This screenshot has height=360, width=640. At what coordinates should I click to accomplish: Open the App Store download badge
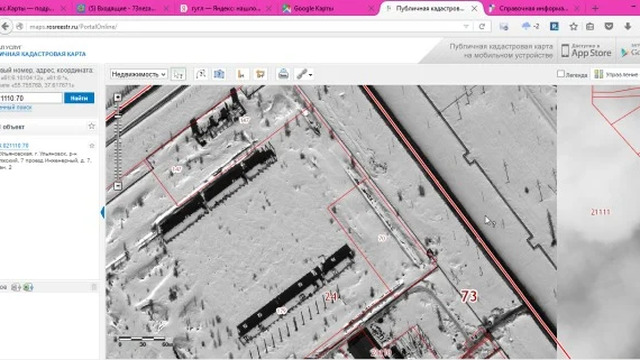(587, 51)
